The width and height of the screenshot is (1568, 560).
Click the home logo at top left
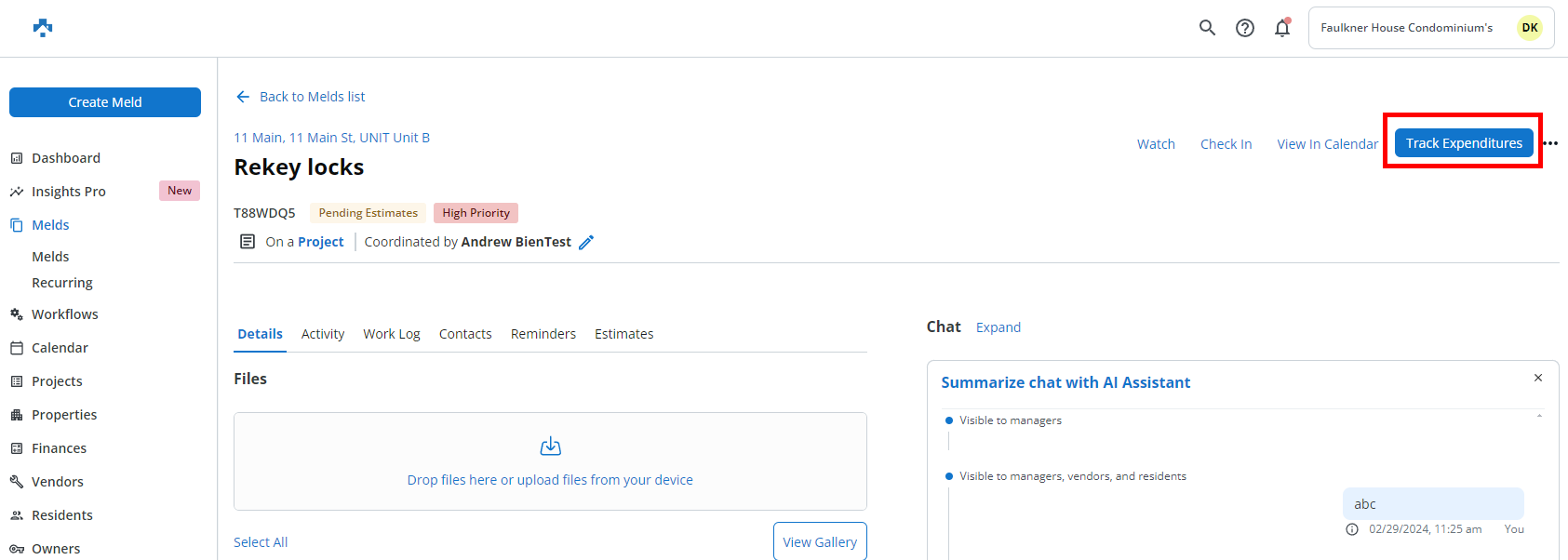(x=43, y=28)
